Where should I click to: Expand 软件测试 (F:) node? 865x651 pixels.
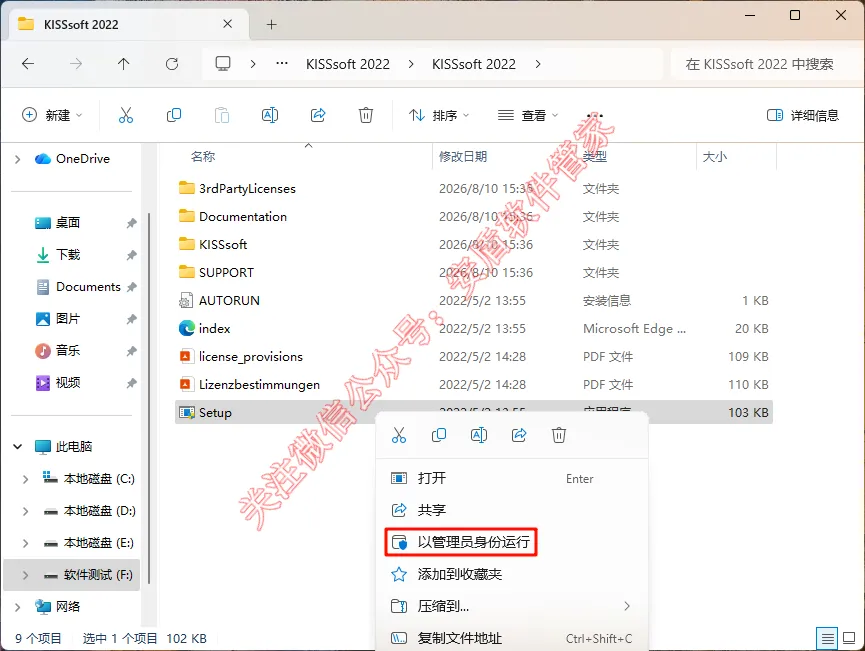[x=25, y=575]
